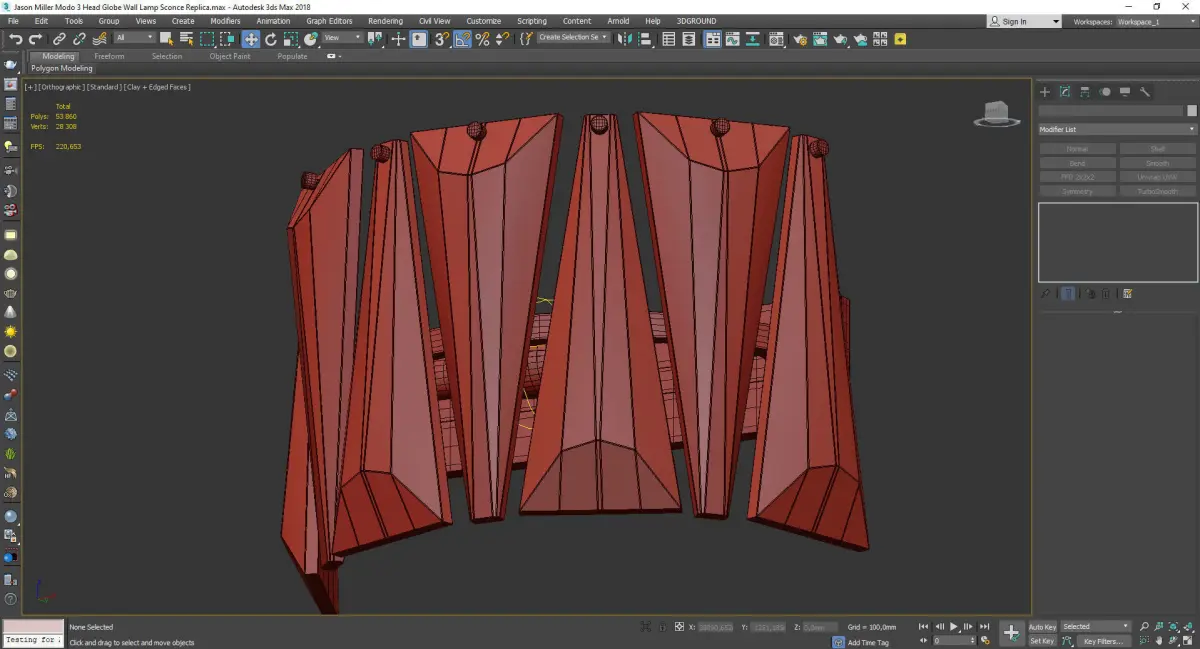Screen dimensions: 1200x649
Task: Select the Move transform tool
Action: pyautogui.click(x=250, y=39)
